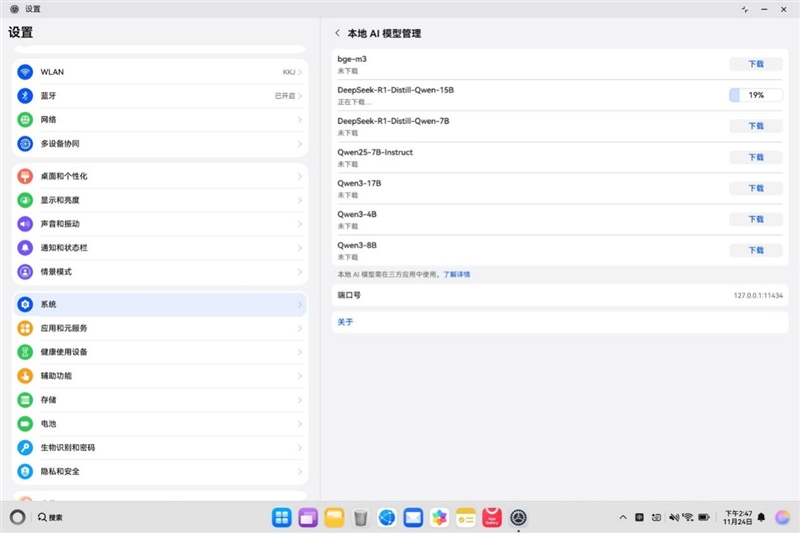Download the bge-m3 model
The image size is (800, 533).
tap(756, 64)
